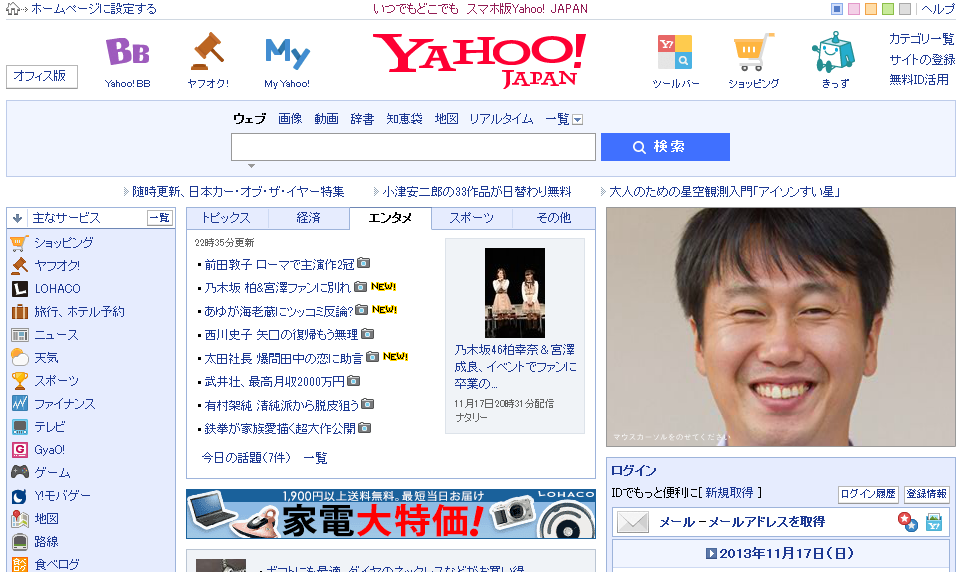The width and height of the screenshot is (962, 572).
Task: Expand the arrow below the search box
Action: pyautogui.click(x=251, y=166)
